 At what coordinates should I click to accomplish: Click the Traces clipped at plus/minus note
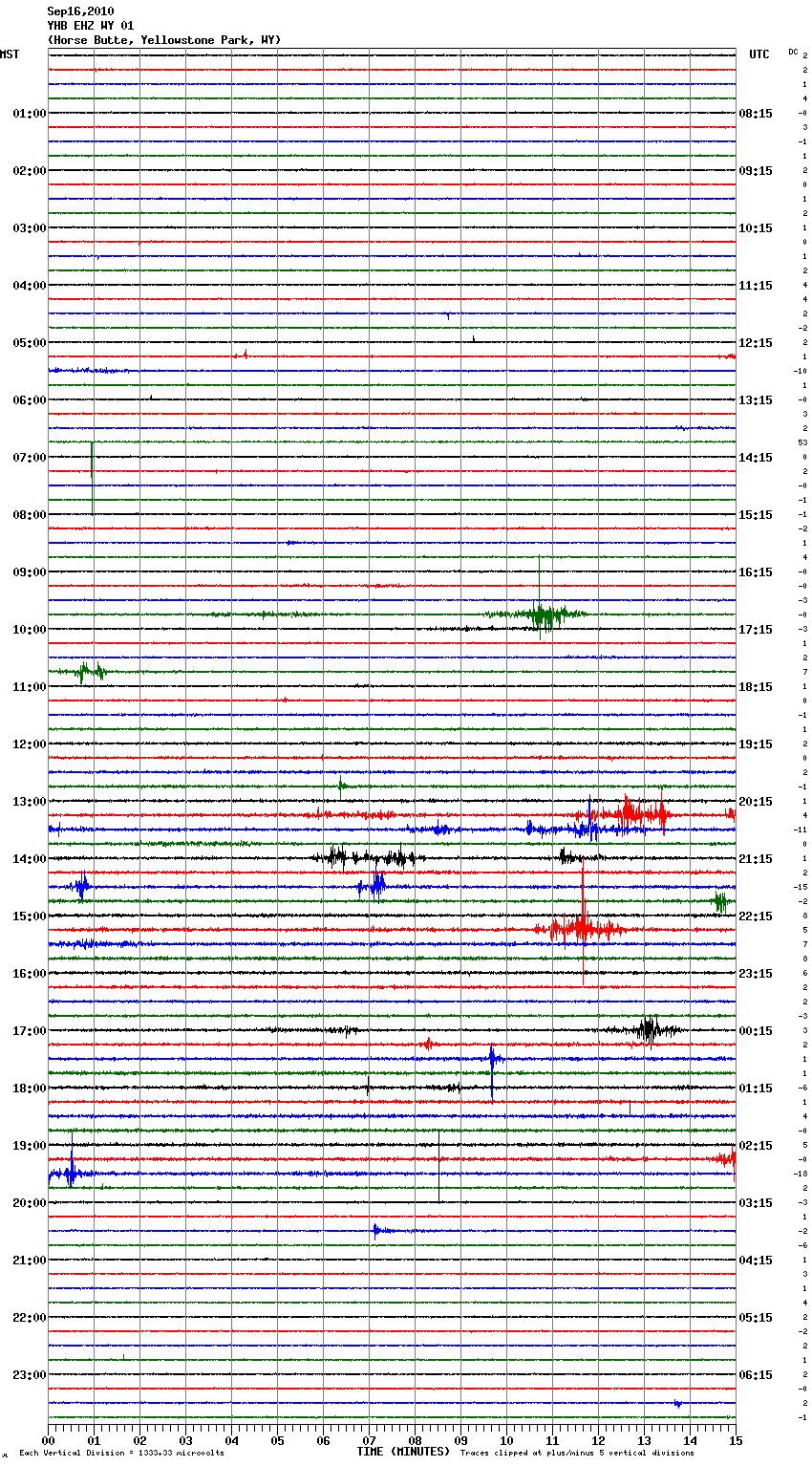pyautogui.click(x=577, y=1454)
